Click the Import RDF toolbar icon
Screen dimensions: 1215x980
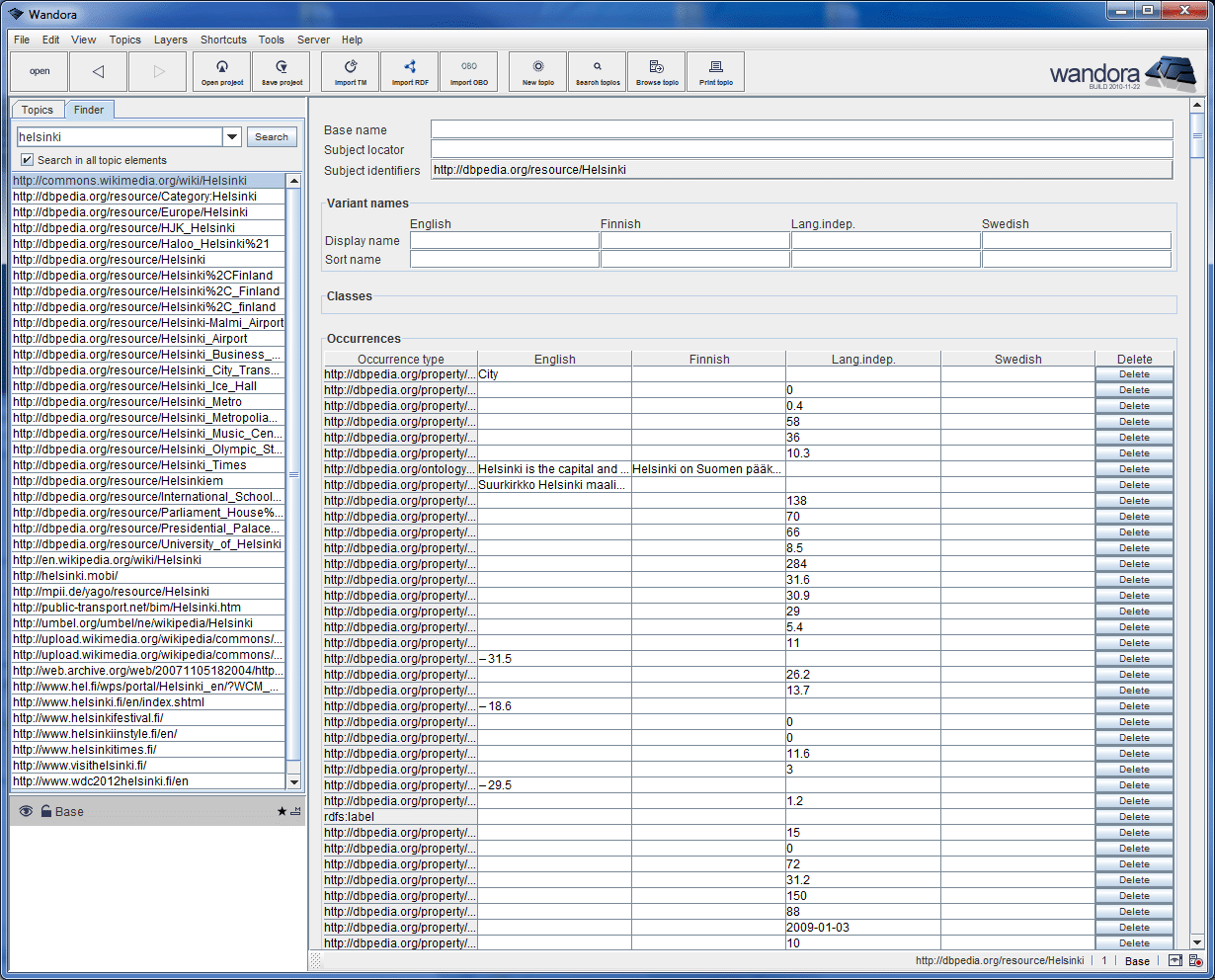point(409,71)
